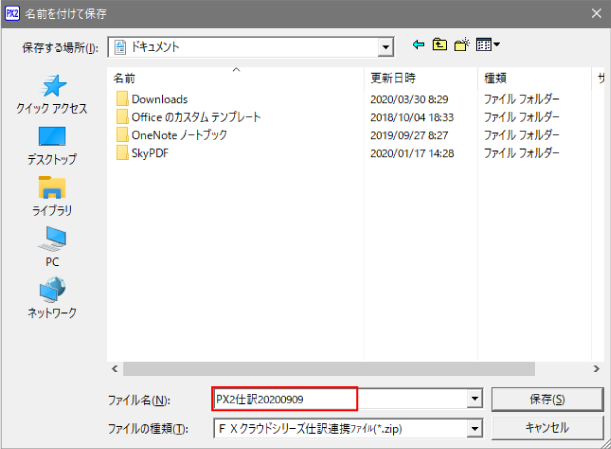Select Desktop in the places bar

[x=52, y=145]
